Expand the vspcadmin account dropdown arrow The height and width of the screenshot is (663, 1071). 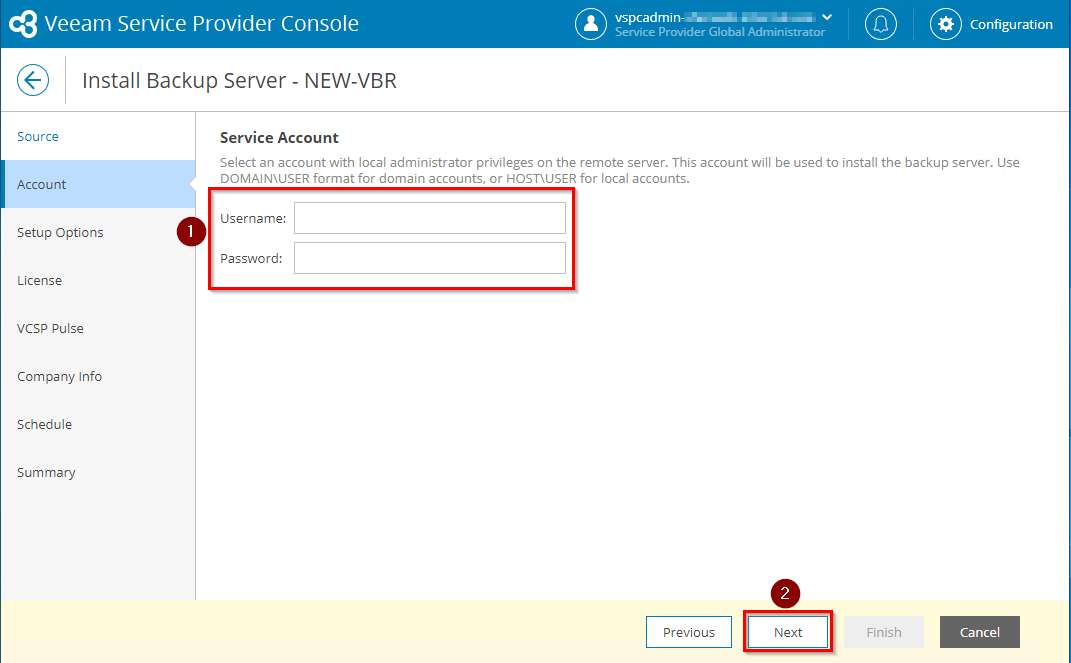(827, 17)
